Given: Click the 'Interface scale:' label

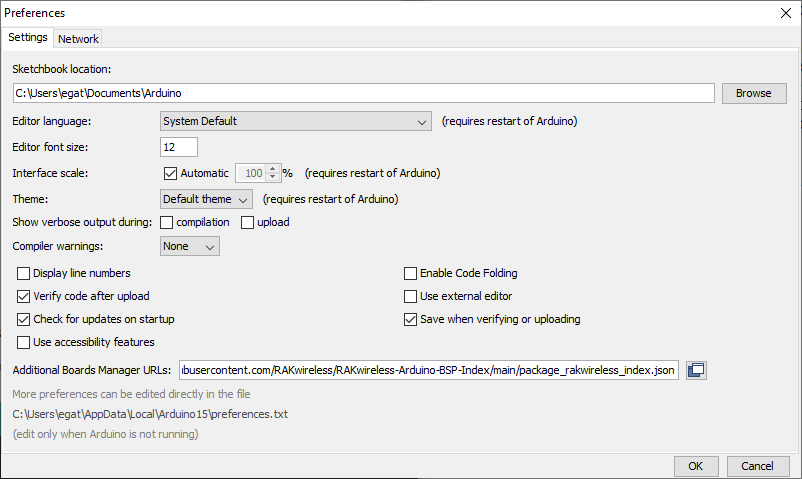Looking at the screenshot, I should point(50,173).
